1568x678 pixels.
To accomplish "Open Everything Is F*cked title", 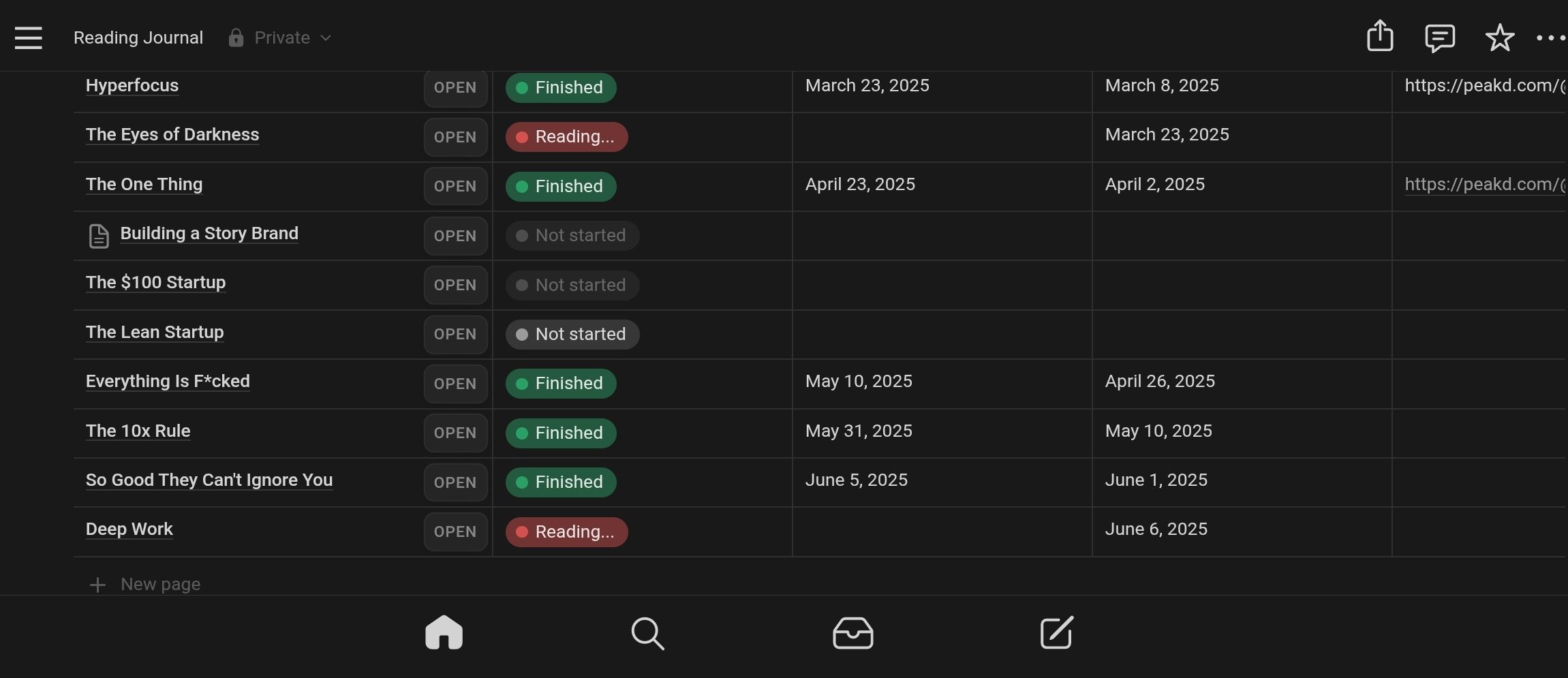I will tap(168, 381).
